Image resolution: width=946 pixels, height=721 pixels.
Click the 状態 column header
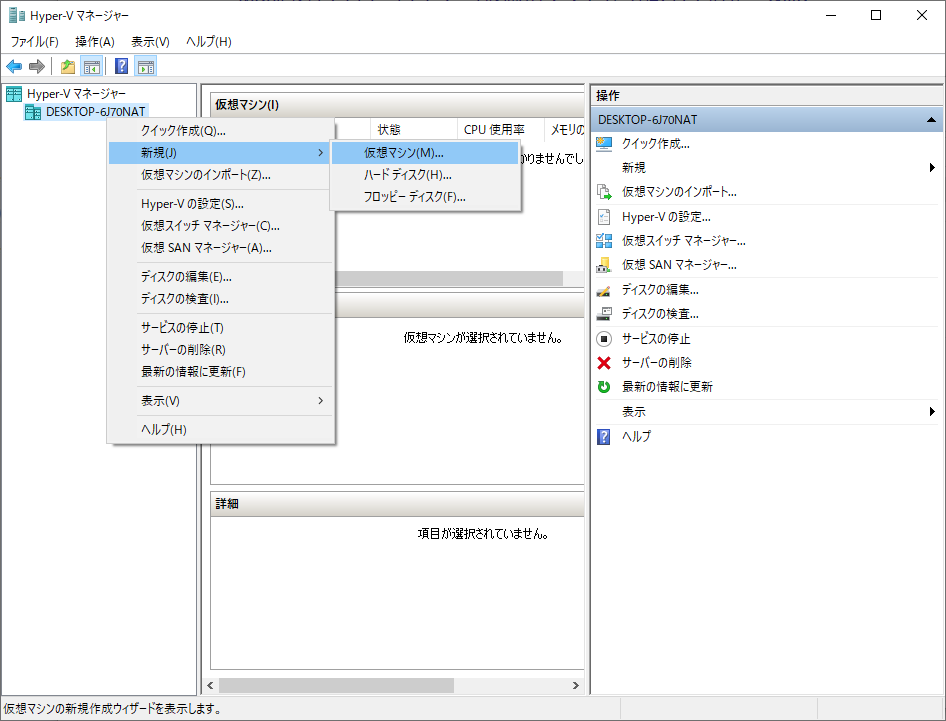click(x=414, y=130)
